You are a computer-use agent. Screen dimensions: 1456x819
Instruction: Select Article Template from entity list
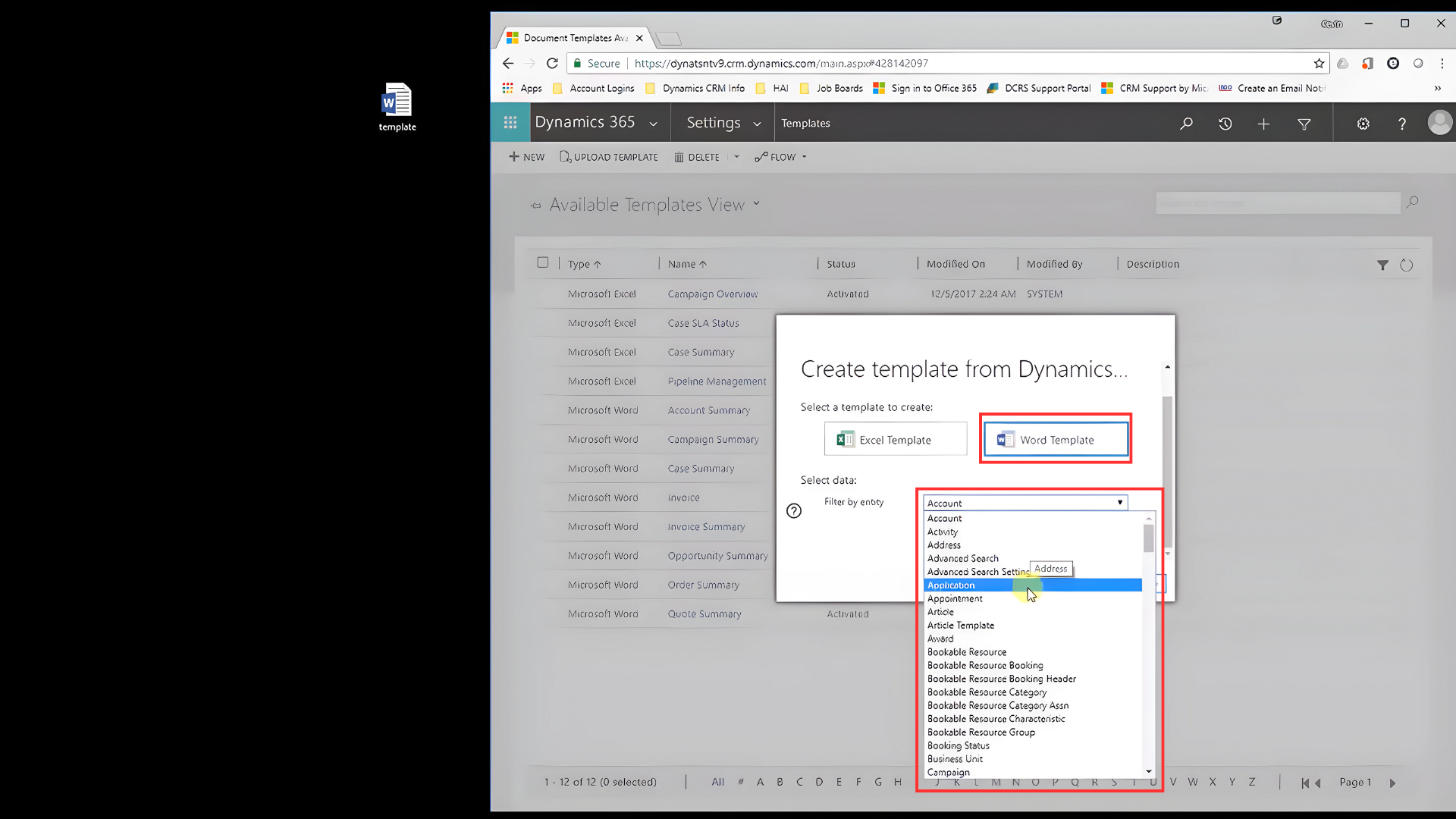point(1033,626)
